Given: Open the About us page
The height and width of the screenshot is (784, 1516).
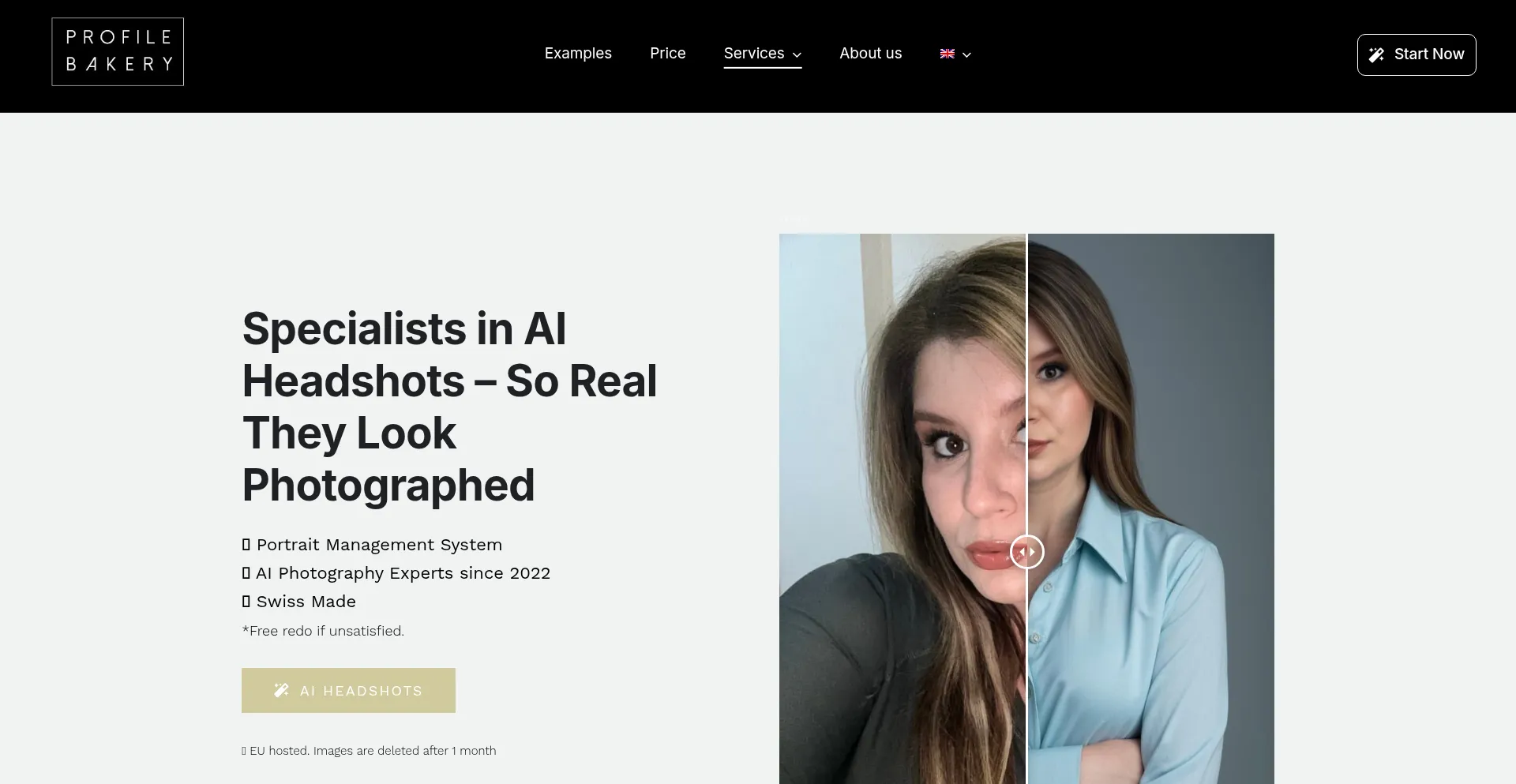Looking at the screenshot, I should point(870,53).
